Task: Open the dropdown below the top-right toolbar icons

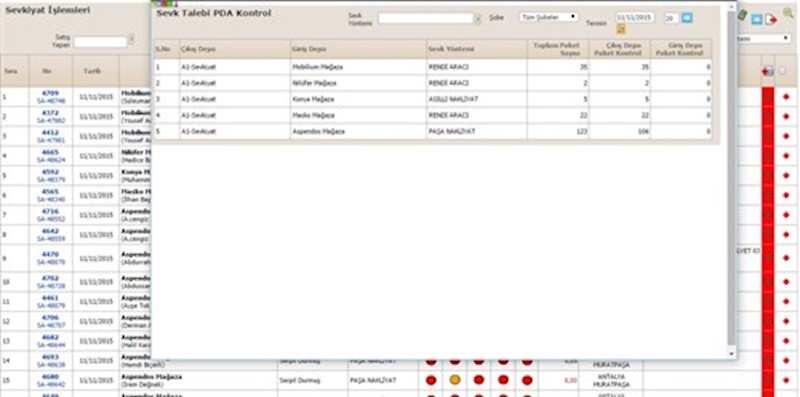Action: 763,38
